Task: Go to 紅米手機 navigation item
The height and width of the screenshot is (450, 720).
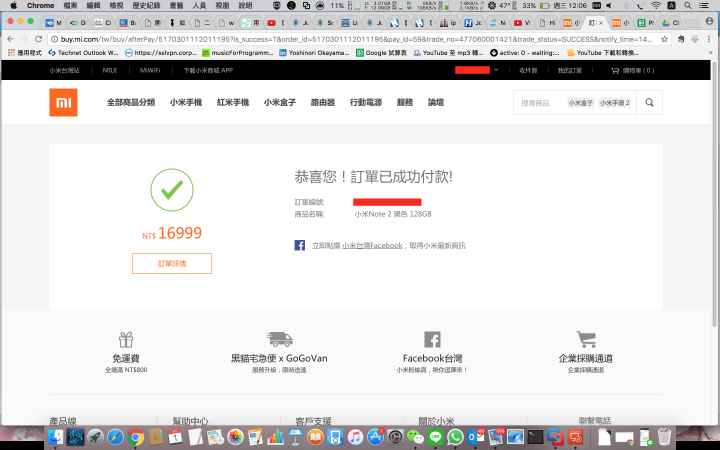Action: [x=233, y=102]
